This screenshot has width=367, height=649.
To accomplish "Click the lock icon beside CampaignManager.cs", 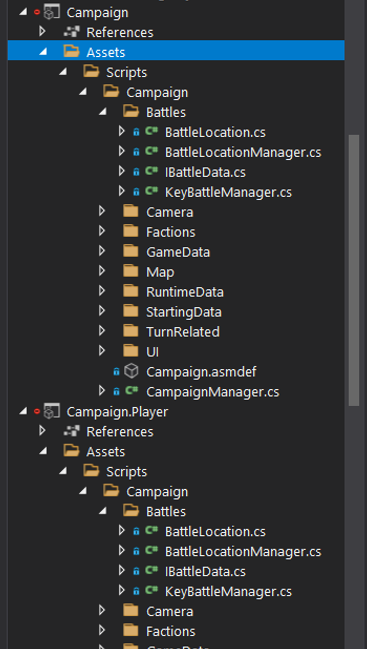I will coord(116,392).
